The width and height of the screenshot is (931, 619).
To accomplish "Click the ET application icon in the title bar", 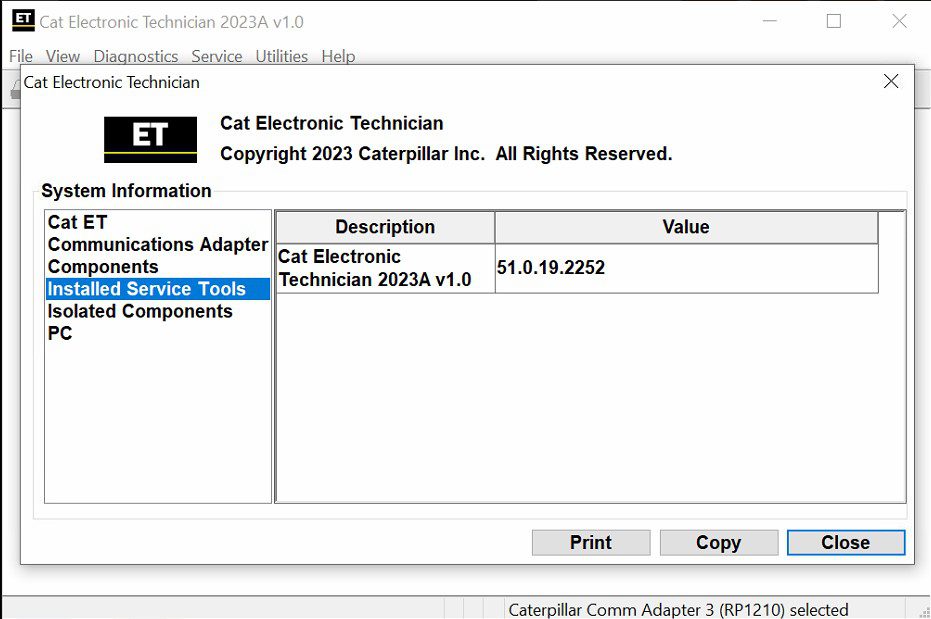I will coord(21,20).
